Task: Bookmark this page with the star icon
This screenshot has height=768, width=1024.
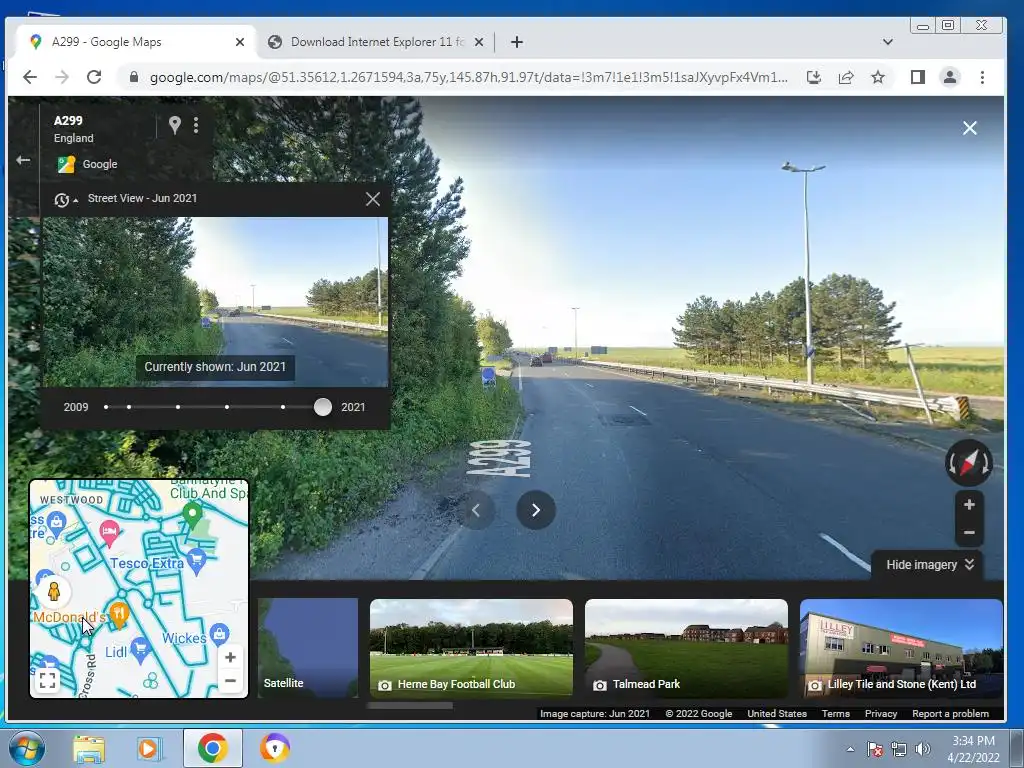Action: [878, 77]
